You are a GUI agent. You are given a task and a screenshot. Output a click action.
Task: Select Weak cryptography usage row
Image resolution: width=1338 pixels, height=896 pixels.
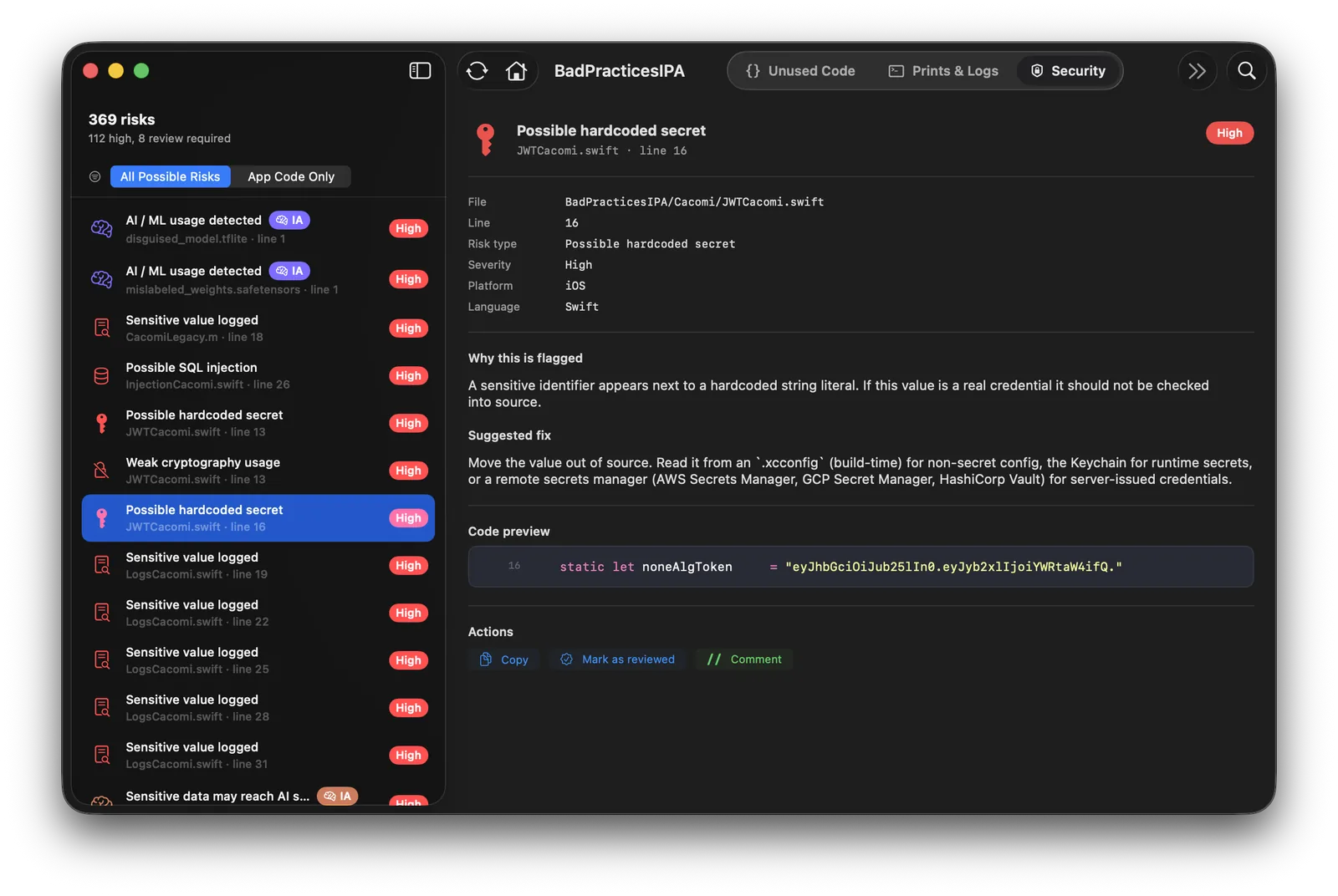(x=258, y=471)
